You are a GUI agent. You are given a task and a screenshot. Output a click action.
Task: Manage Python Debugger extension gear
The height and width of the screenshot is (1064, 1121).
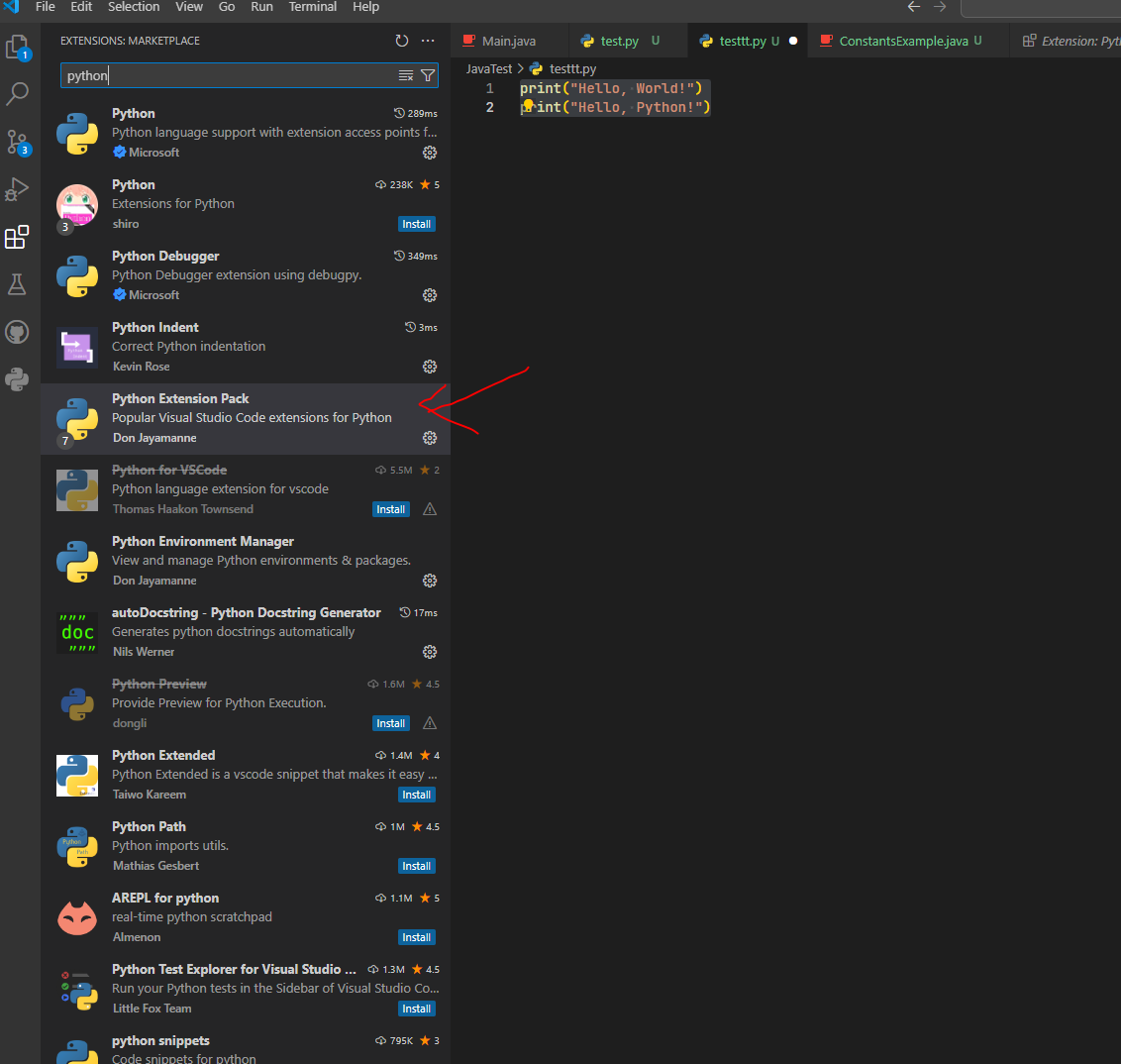point(430,295)
